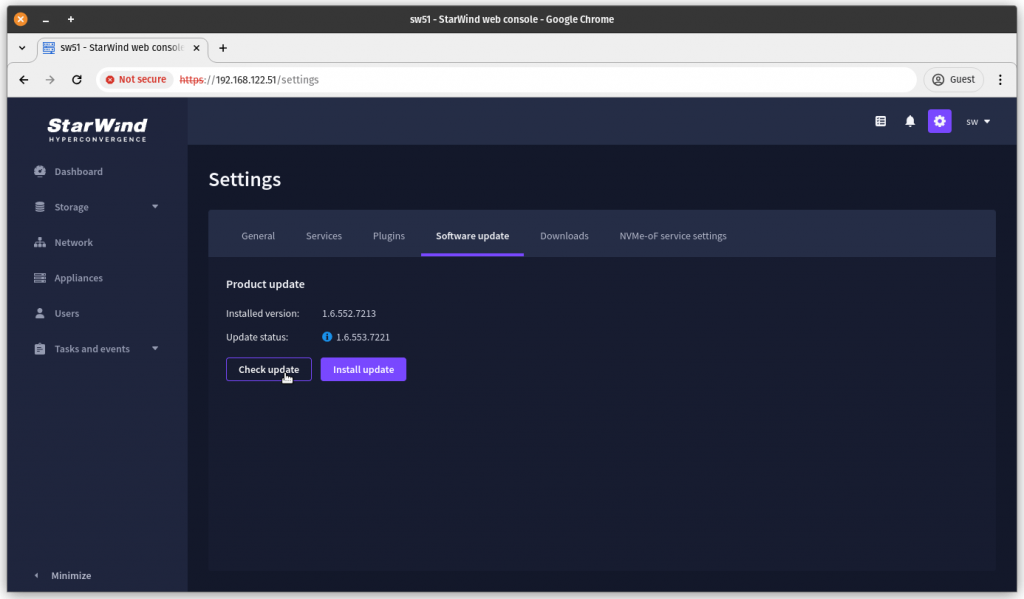Open Network page label in sidebar

click(74, 242)
